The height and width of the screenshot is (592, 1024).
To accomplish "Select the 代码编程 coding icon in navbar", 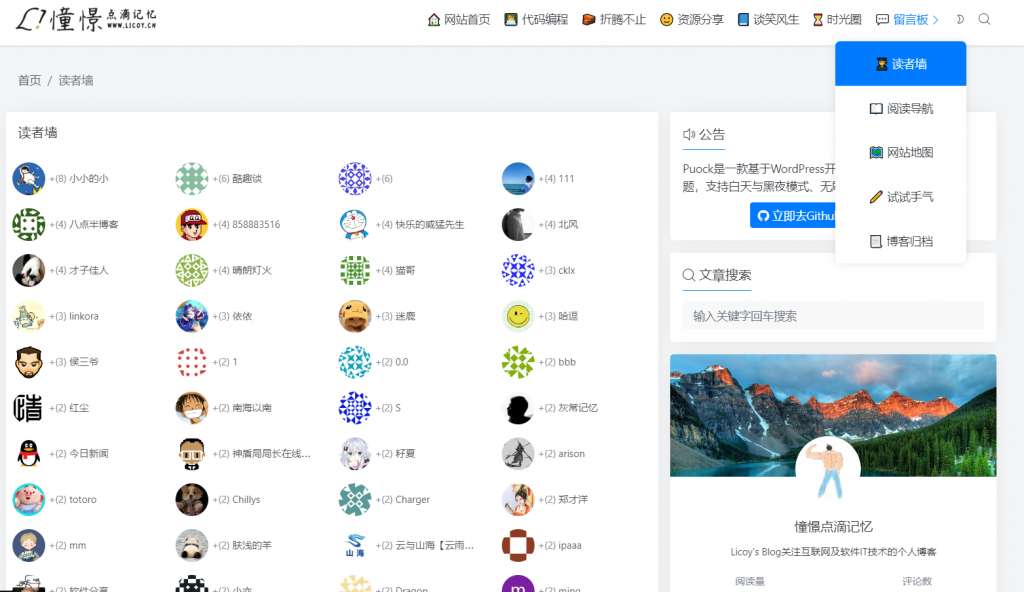I will point(510,19).
